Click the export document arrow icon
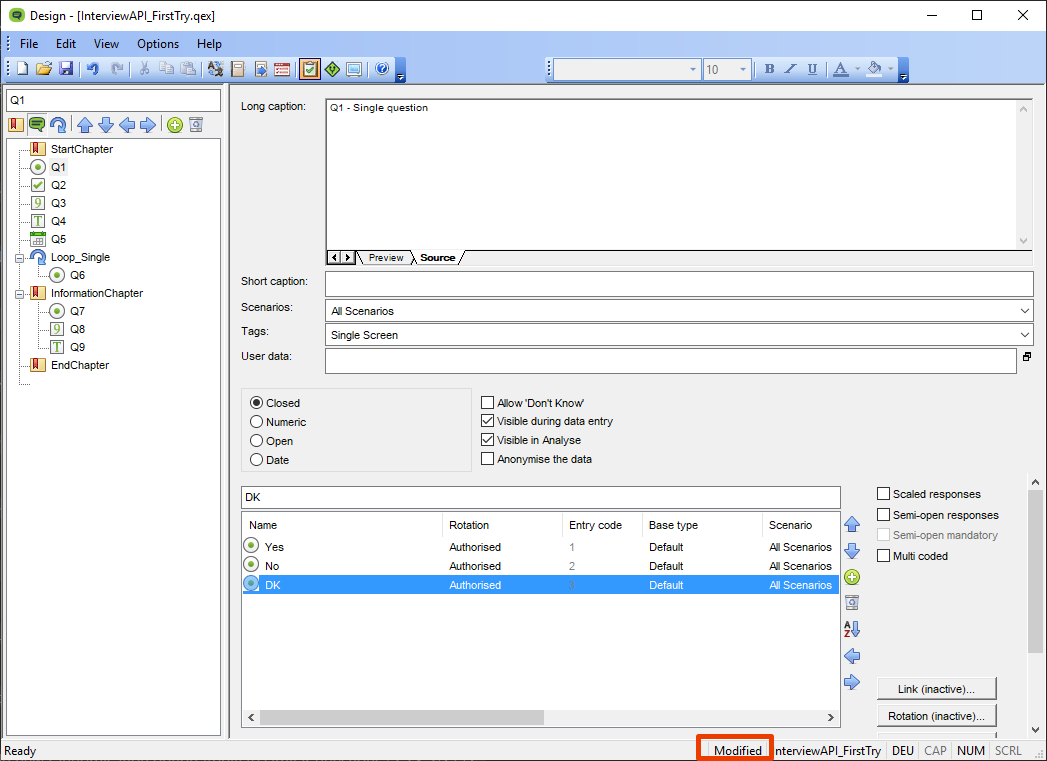The height and width of the screenshot is (761, 1047). tap(260, 69)
